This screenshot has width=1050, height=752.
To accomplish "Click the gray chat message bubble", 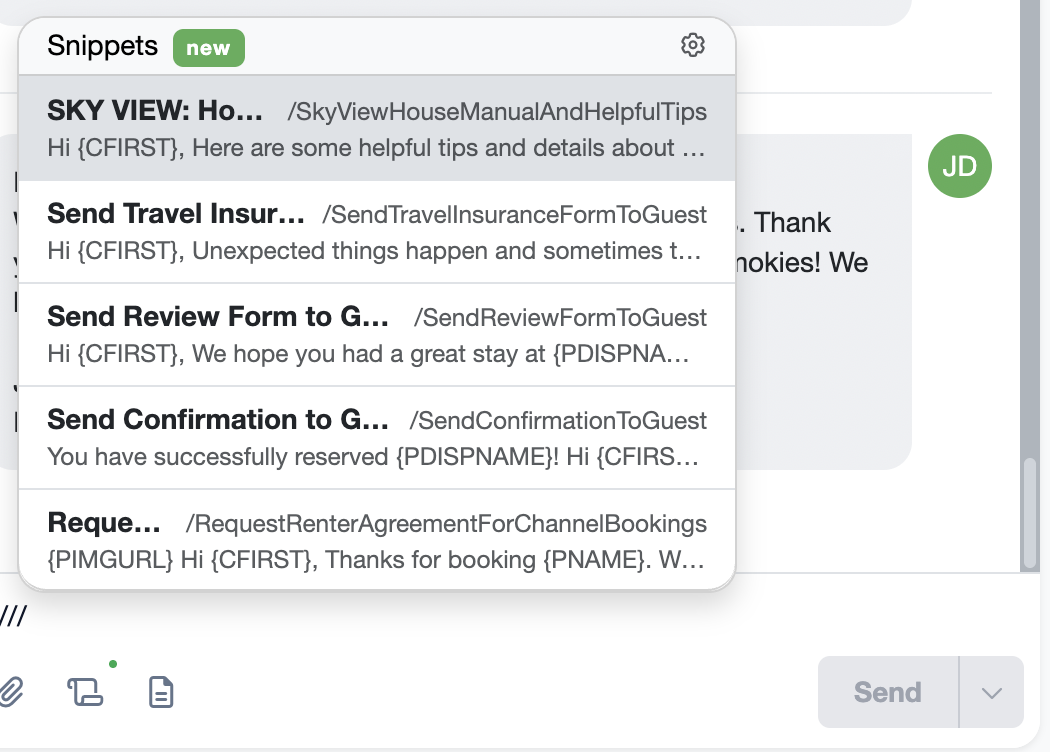I will click(x=824, y=301).
